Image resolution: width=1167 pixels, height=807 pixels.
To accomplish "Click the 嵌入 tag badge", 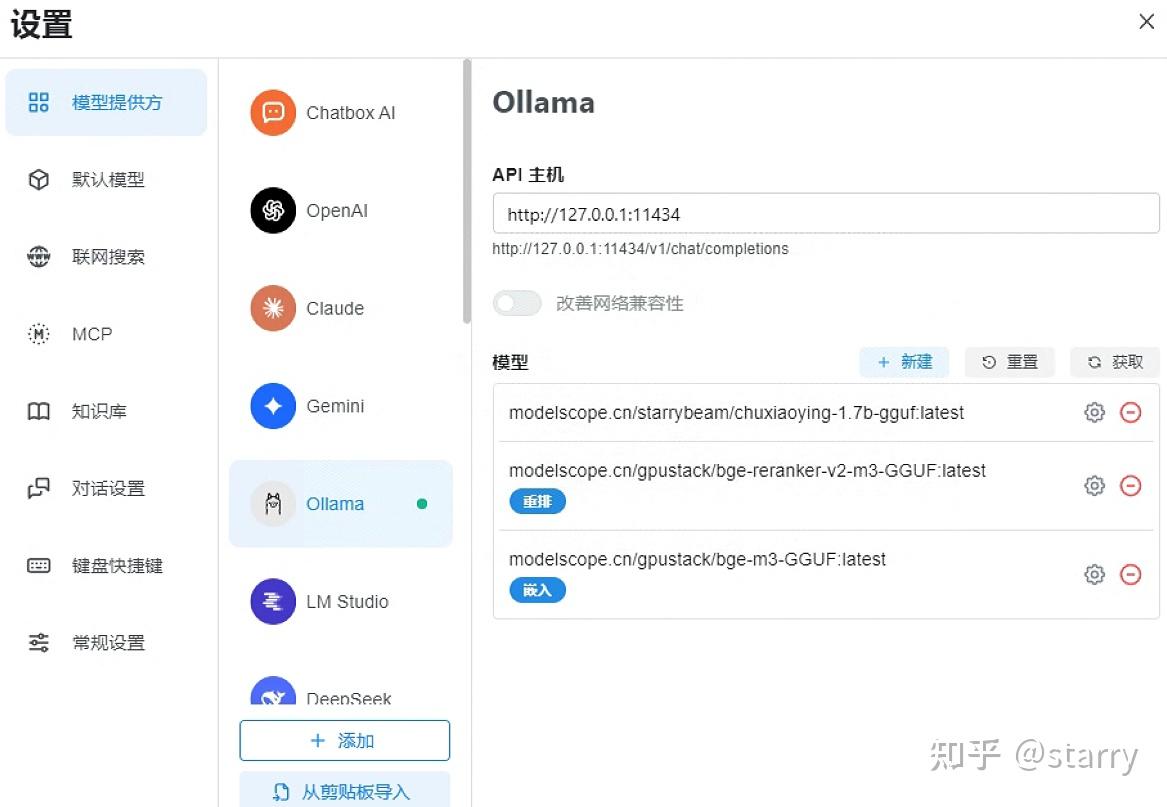I will tap(537, 590).
